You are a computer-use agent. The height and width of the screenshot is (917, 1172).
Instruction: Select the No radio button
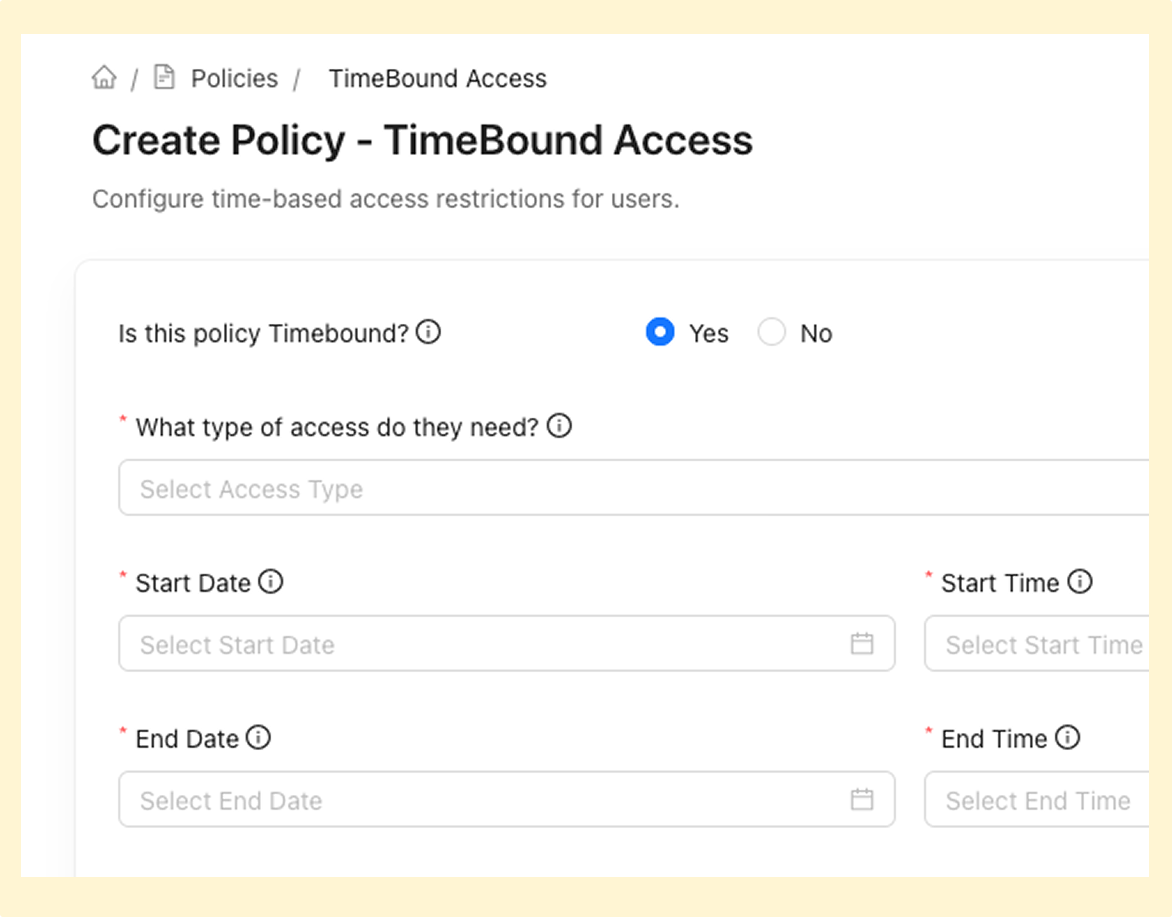click(x=771, y=332)
